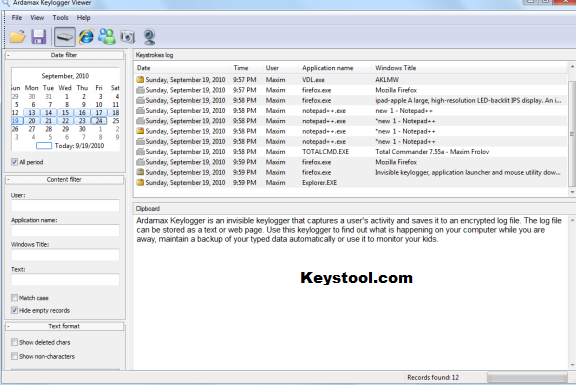Click the log icon on the TOTALCMD.EXE row
This screenshot has width=576, height=385.
pos(140,152)
